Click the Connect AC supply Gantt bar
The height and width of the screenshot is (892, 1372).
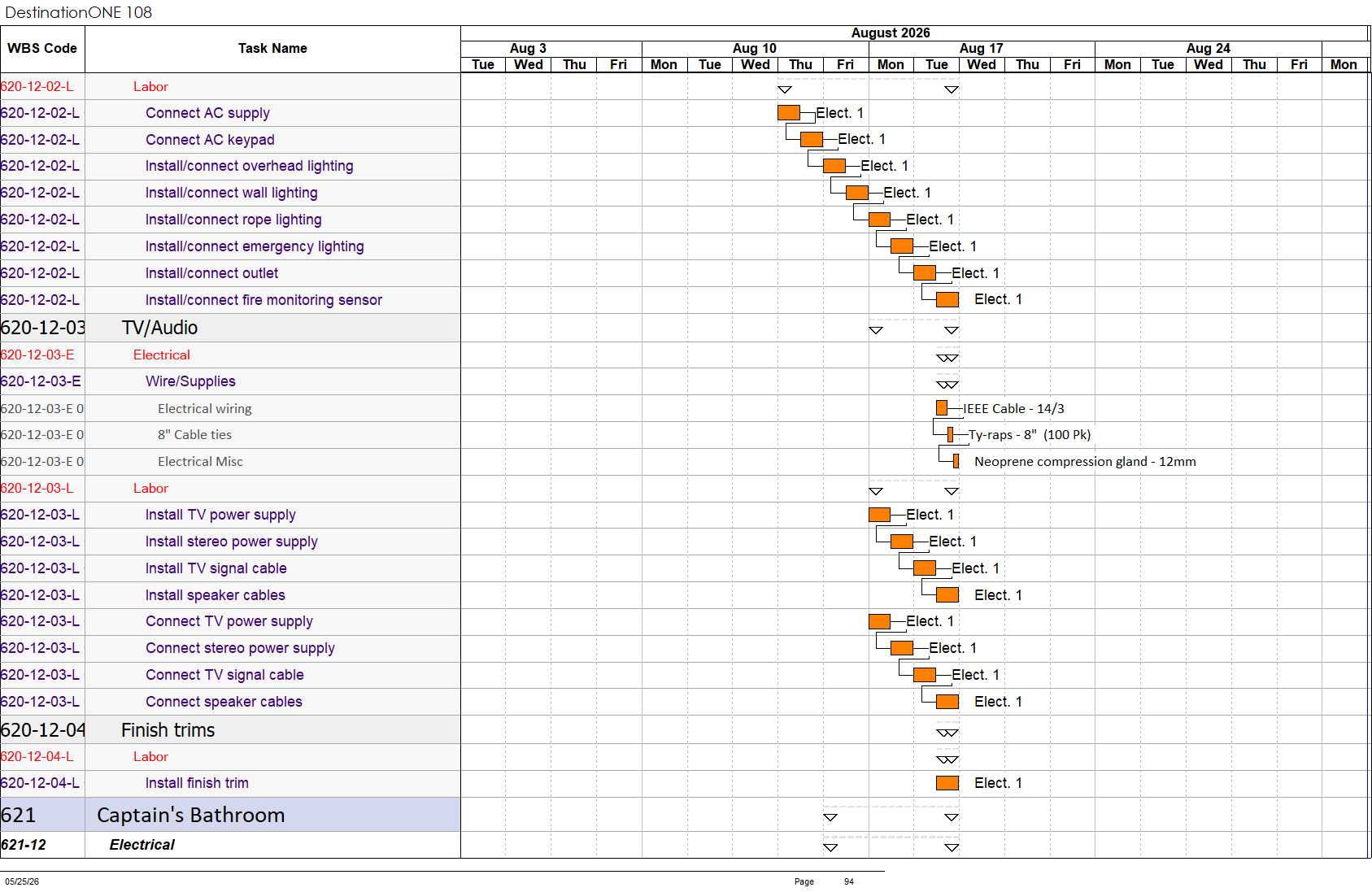pyautogui.click(x=789, y=113)
